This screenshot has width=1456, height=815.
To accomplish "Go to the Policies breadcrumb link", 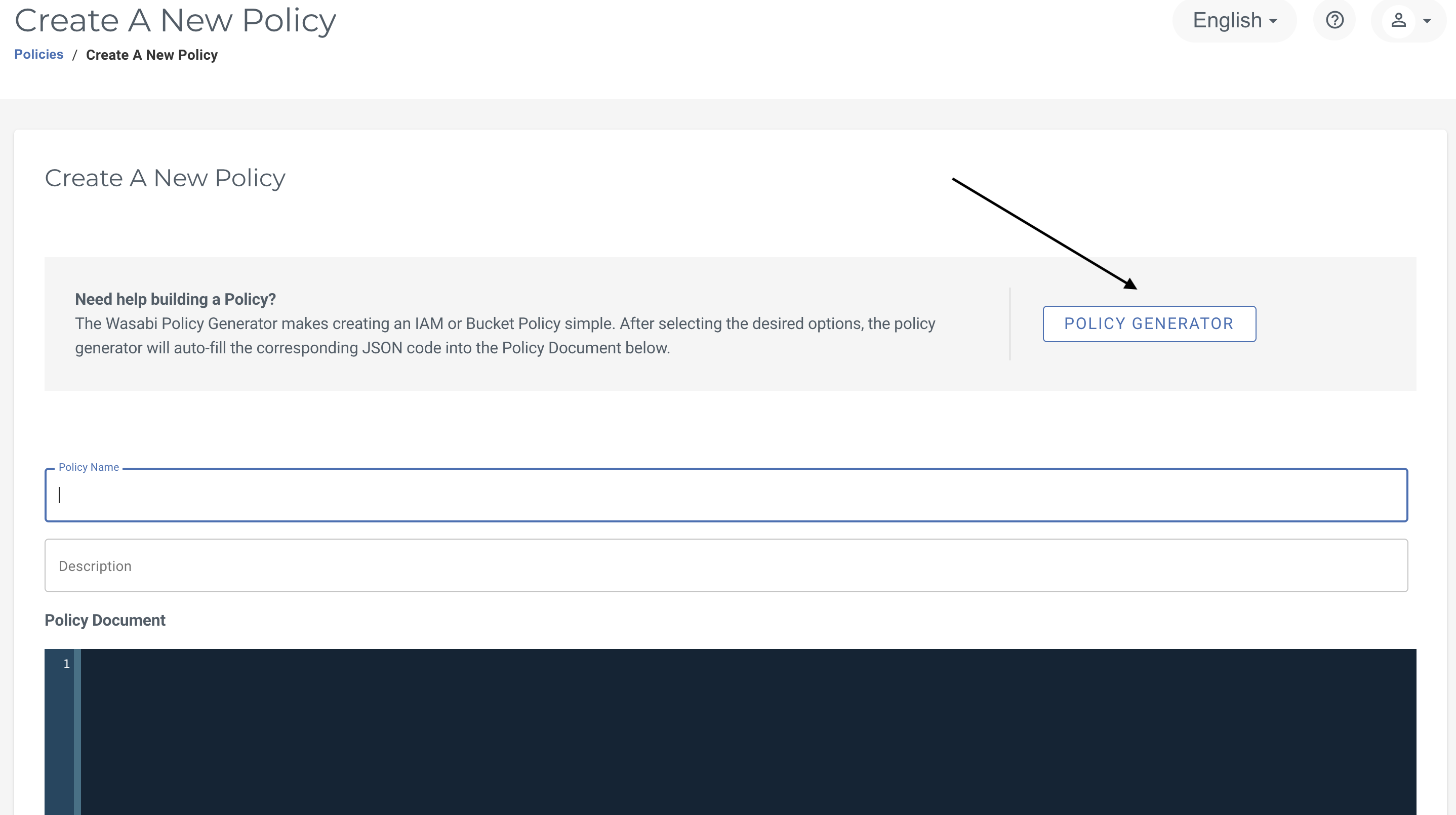I will [x=38, y=54].
